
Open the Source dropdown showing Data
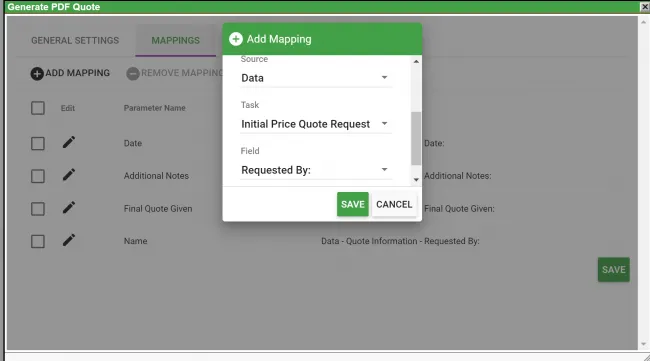click(315, 78)
